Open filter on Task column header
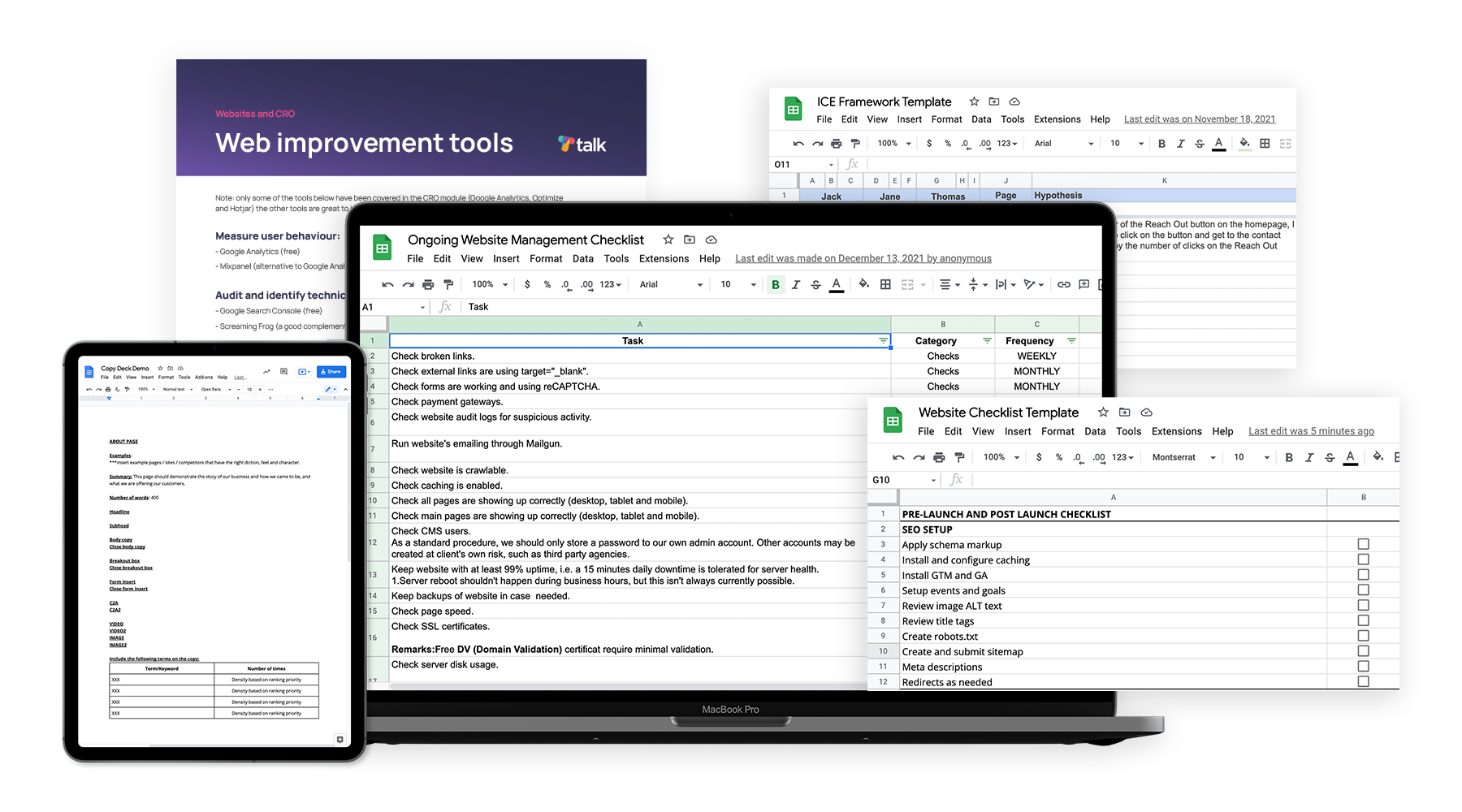1462x812 pixels. (883, 341)
